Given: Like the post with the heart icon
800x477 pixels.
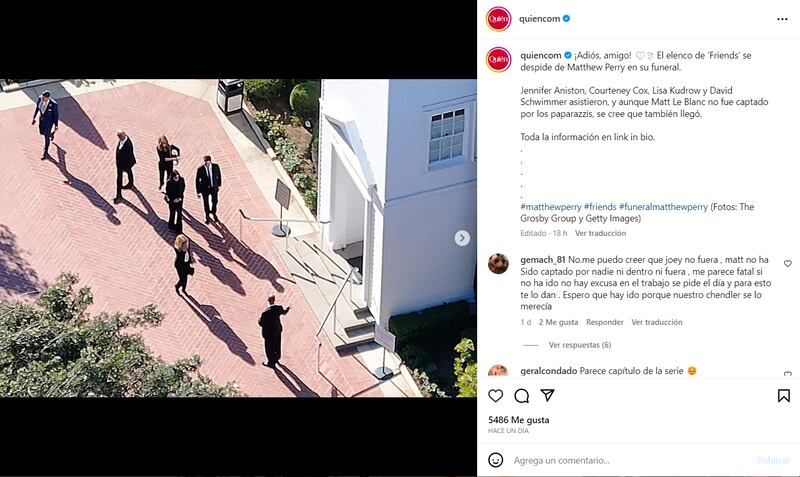Looking at the screenshot, I should [x=495, y=395].
